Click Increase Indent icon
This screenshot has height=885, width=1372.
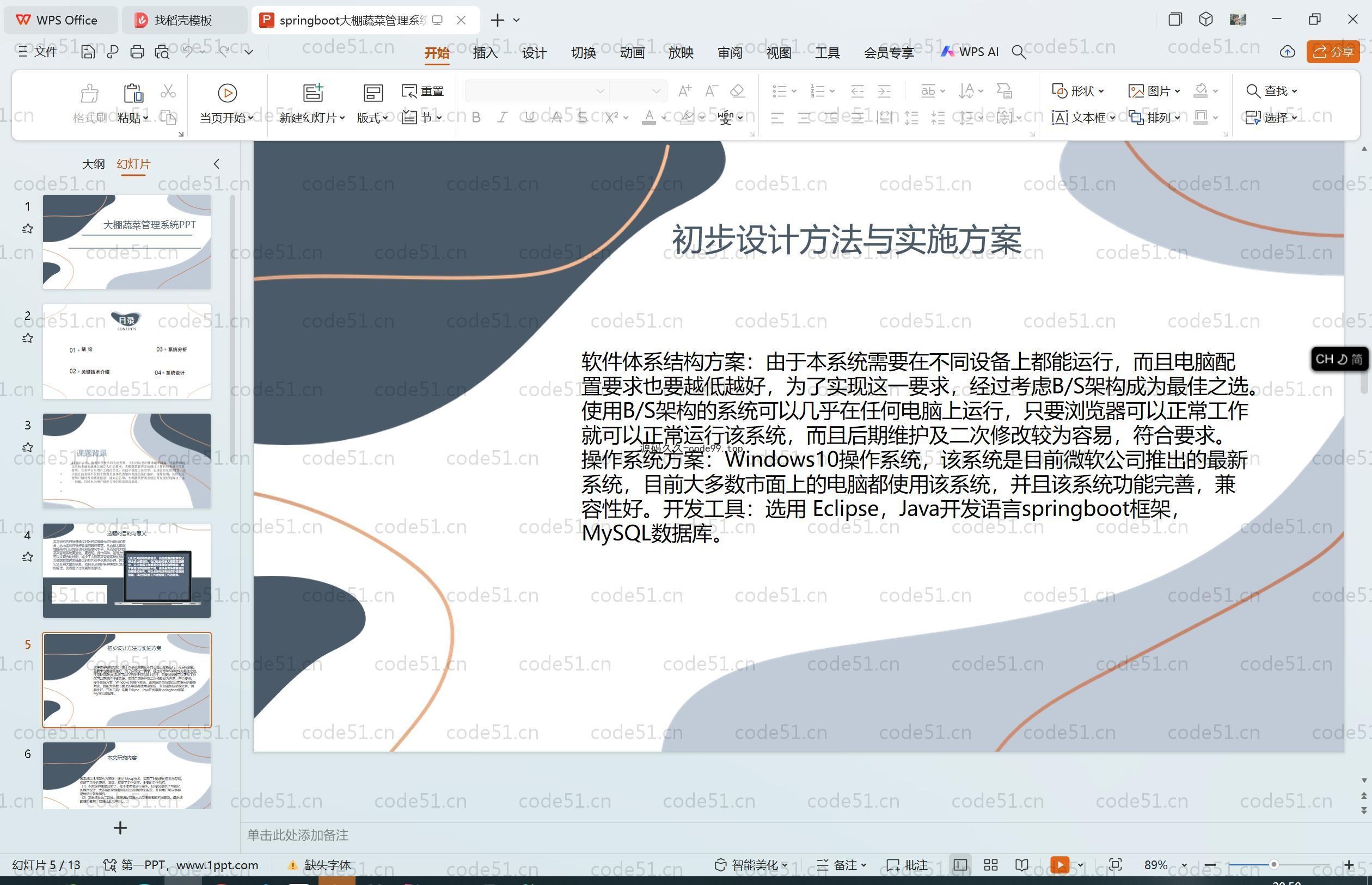pos(885,91)
